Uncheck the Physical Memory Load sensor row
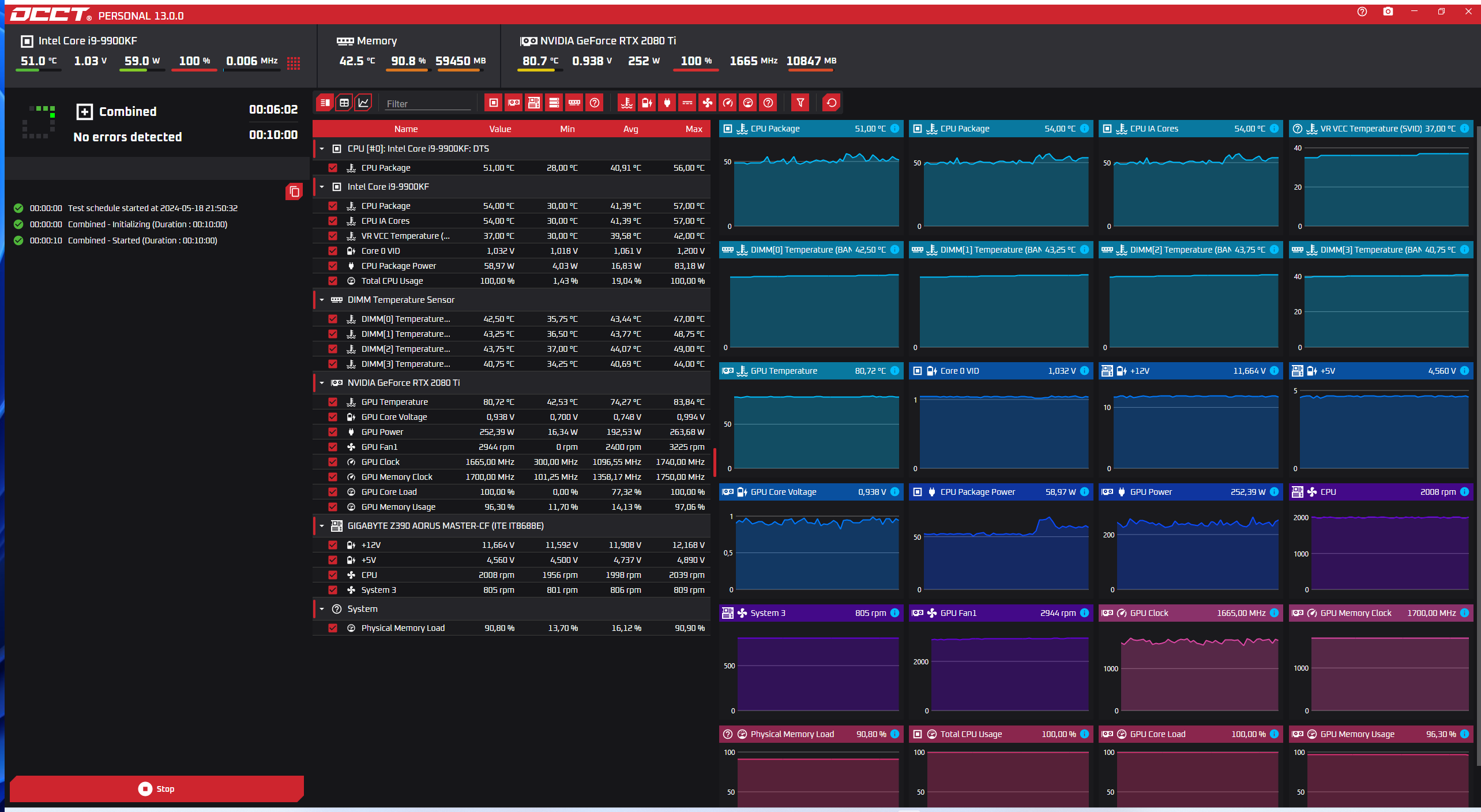1481x812 pixels. pyautogui.click(x=333, y=628)
